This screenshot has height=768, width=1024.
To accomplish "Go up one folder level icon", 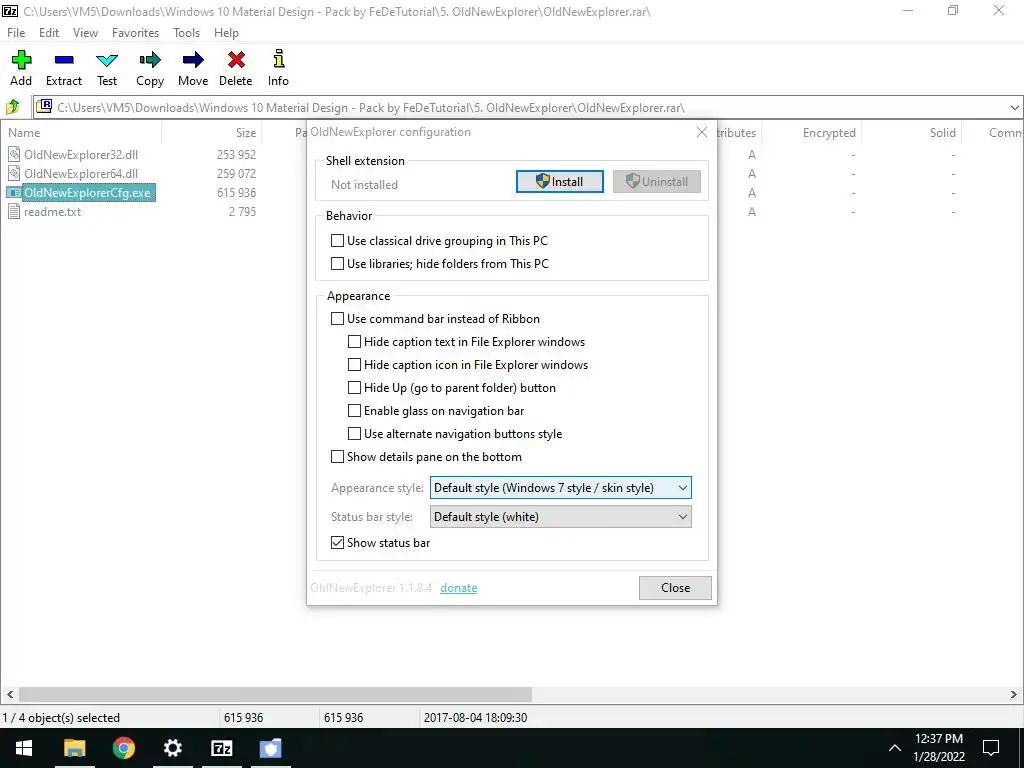I will pos(12,107).
